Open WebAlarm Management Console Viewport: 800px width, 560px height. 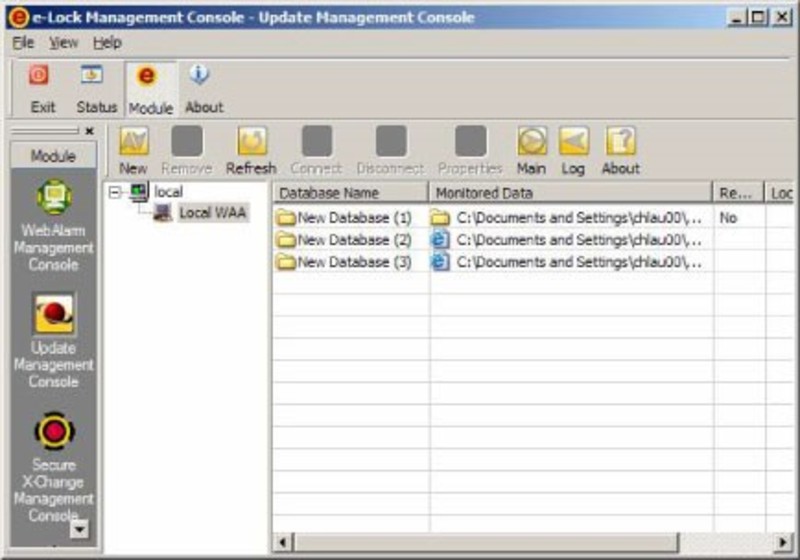[x=54, y=197]
